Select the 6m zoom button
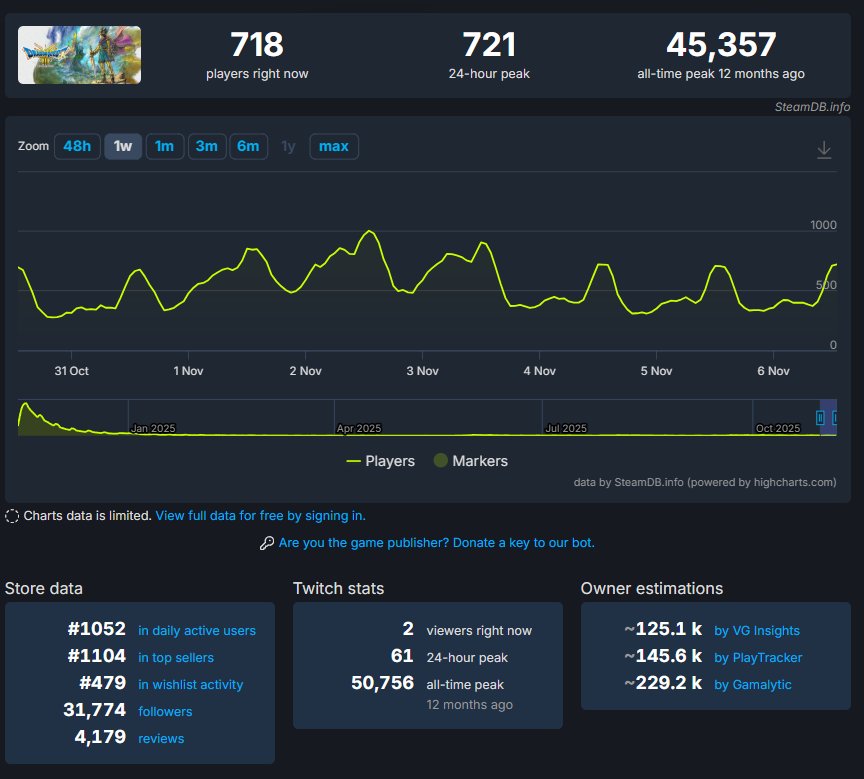864x779 pixels. [x=248, y=147]
